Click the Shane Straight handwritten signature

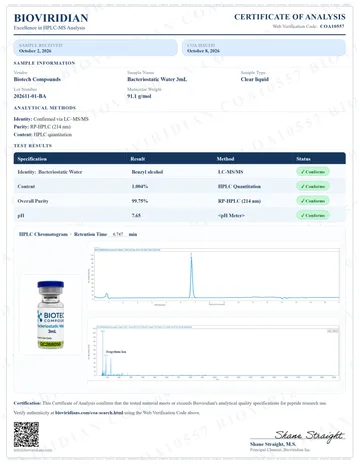tap(309, 435)
